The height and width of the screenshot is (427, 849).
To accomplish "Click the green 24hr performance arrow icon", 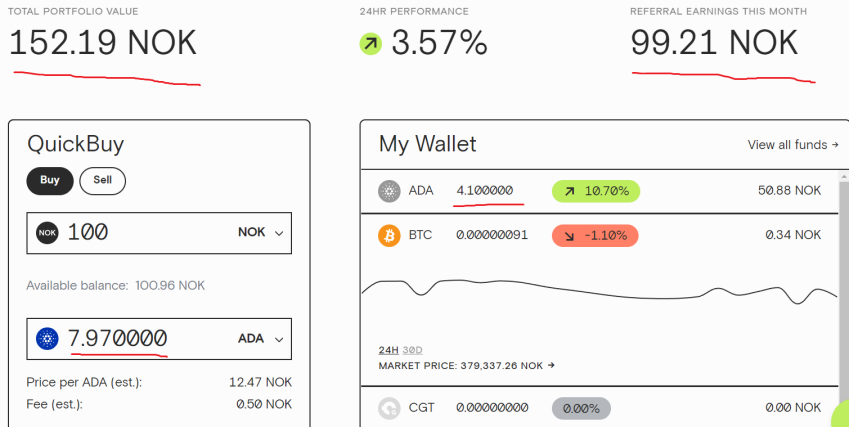I will click(371, 44).
